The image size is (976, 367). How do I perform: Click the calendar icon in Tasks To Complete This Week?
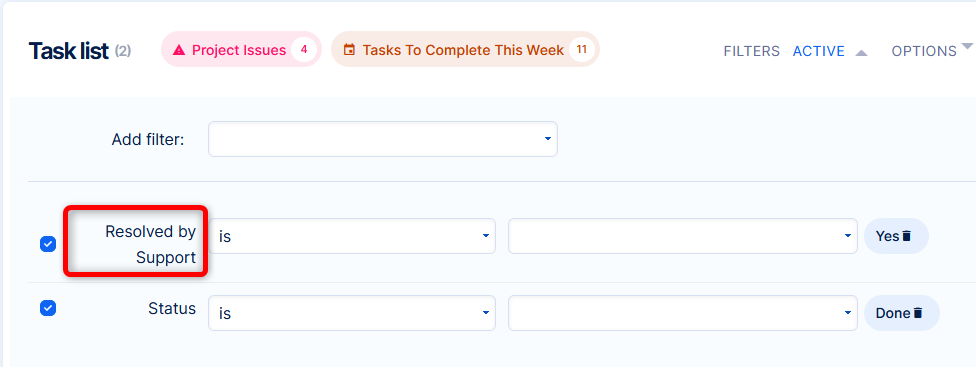349,50
